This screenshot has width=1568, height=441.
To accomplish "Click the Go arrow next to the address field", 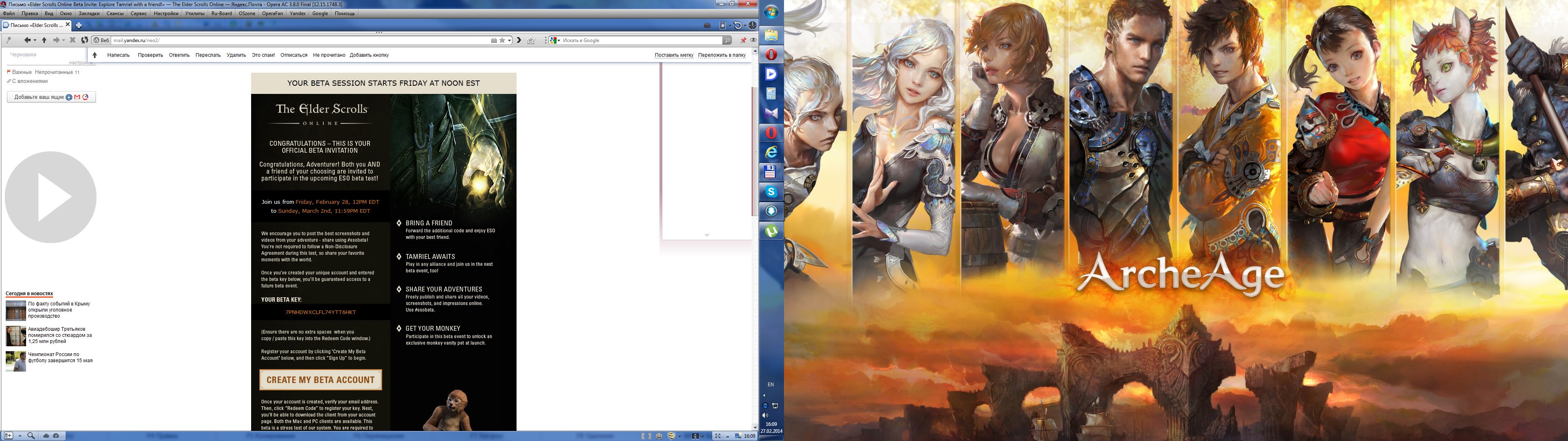I will pyautogui.click(x=519, y=40).
